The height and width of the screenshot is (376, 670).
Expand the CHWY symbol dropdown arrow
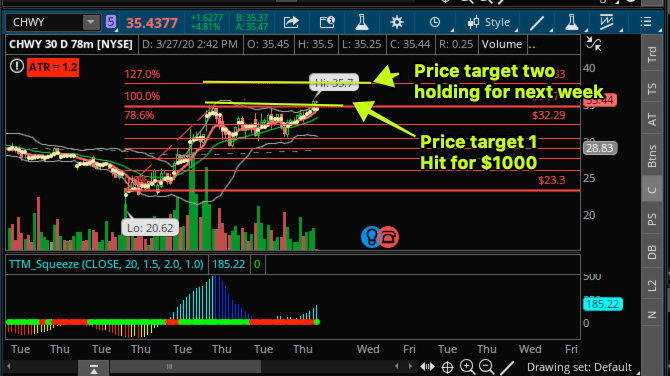point(91,22)
